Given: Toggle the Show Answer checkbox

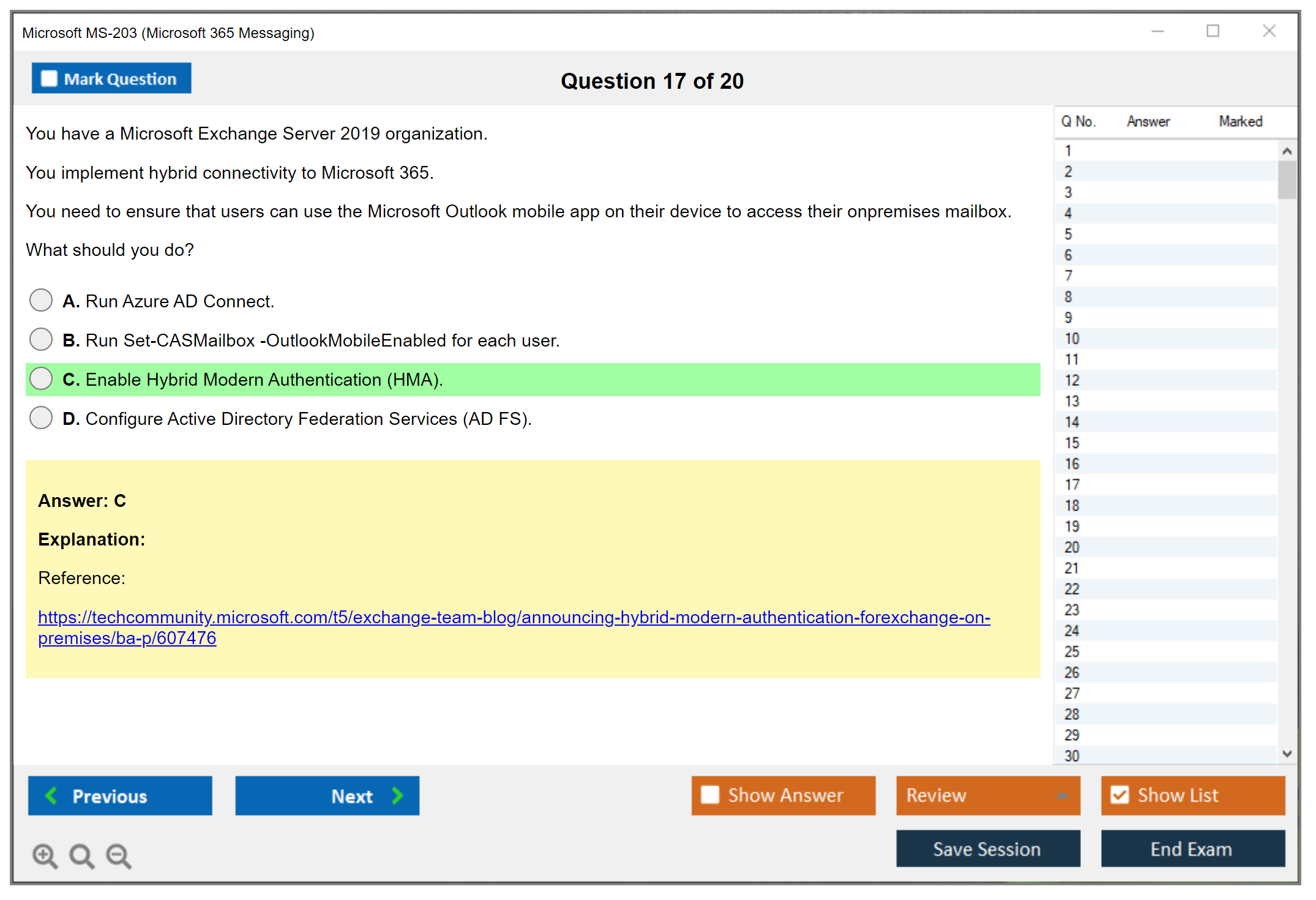Looking at the screenshot, I should click(x=710, y=795).
